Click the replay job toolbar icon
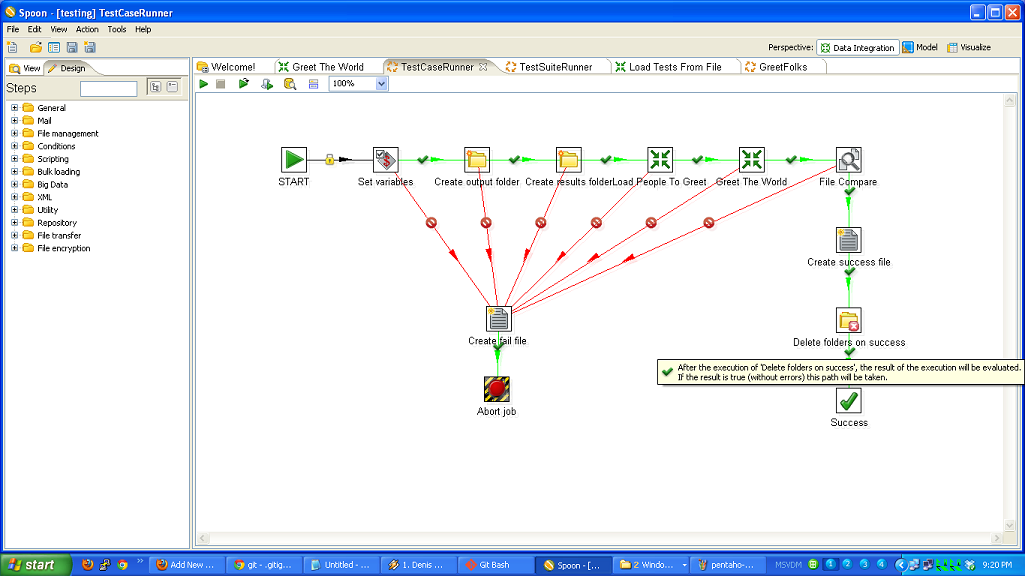This screenshot has width=1025, height=576. coord(244,84)
